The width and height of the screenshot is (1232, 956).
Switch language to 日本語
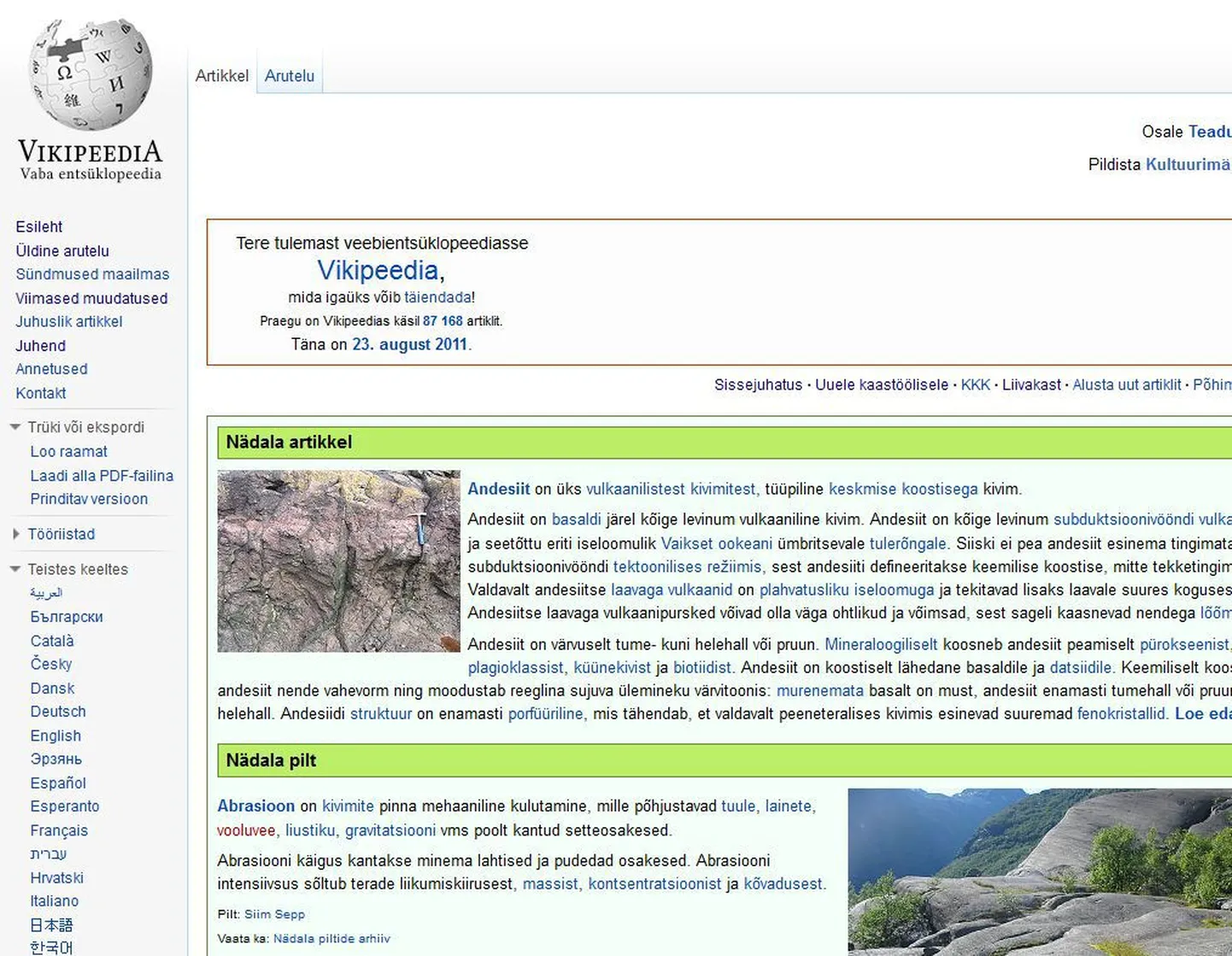click(x=51, y=924)
